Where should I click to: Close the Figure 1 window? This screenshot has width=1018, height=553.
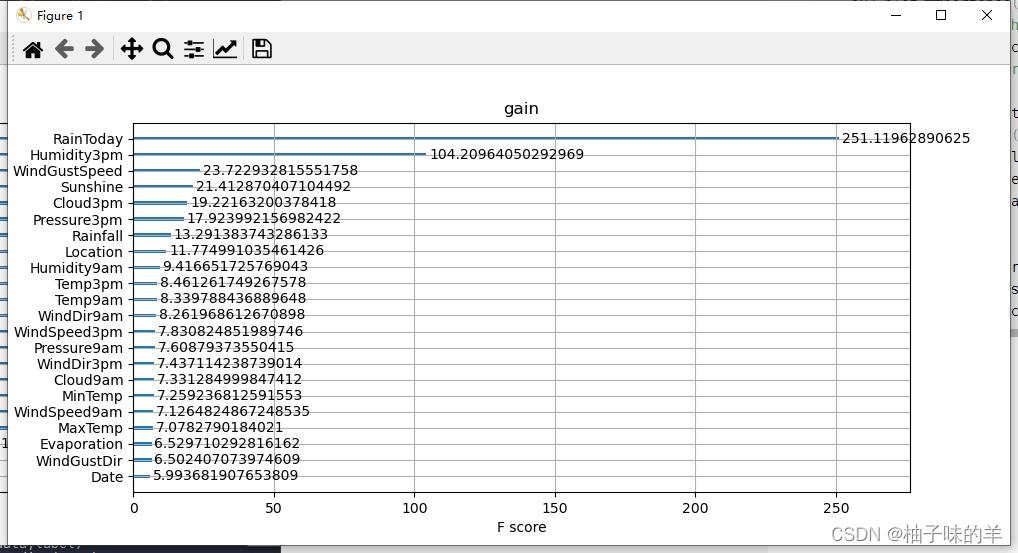(x=987, y=15)
